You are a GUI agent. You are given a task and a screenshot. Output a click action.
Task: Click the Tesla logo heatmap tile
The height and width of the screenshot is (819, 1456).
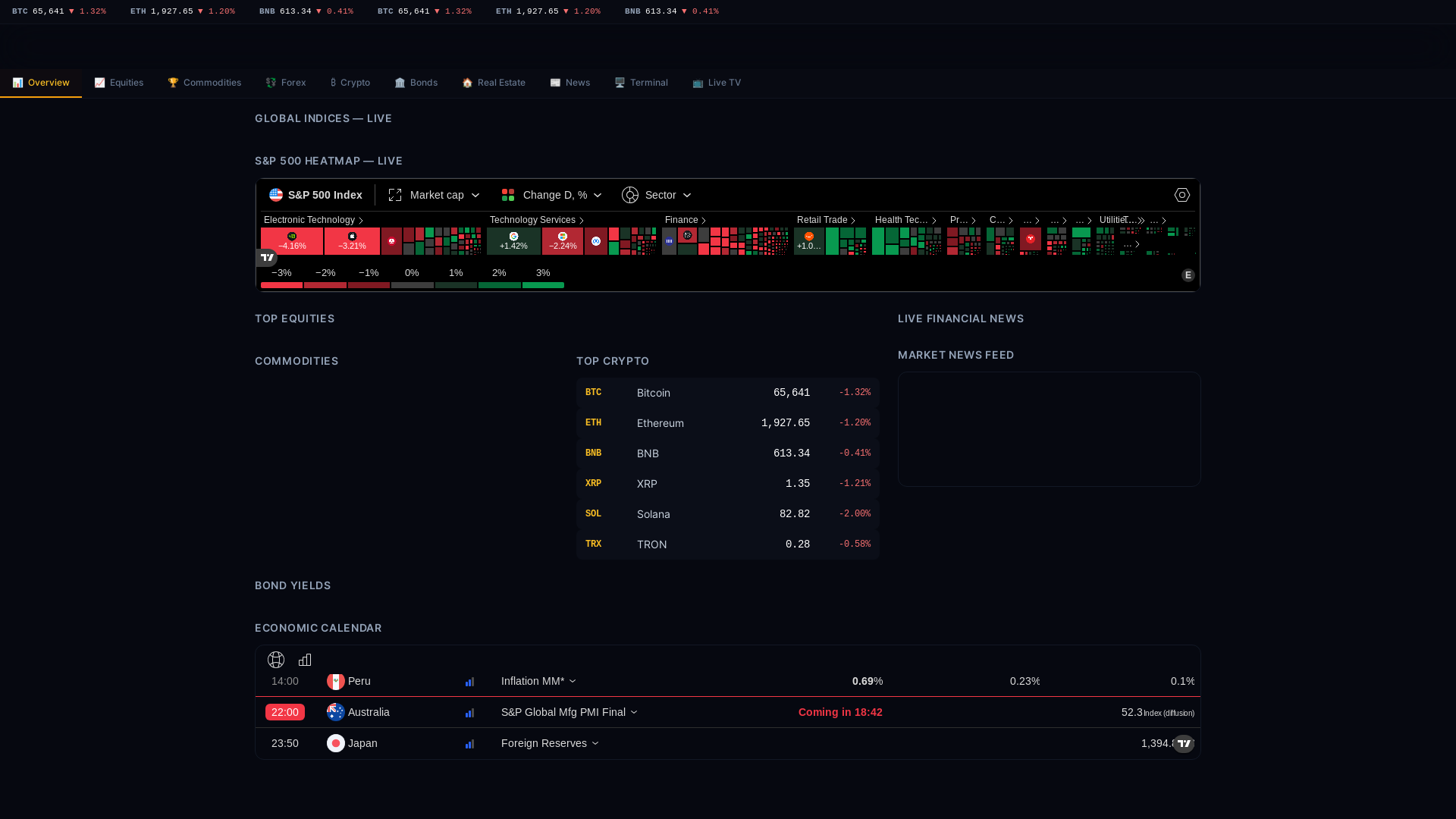[1031, 238]
